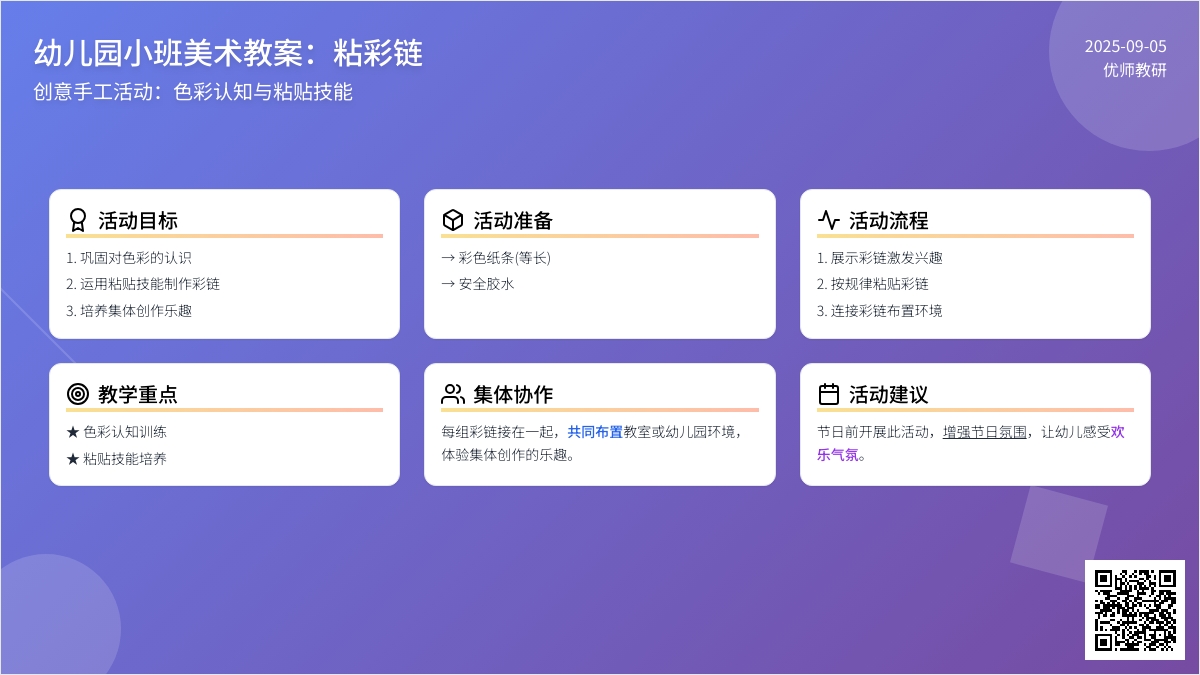Click the heading 活动准备
Image resolution: width=1200 pixels, height=675 pixels.
tap(513, 220)
